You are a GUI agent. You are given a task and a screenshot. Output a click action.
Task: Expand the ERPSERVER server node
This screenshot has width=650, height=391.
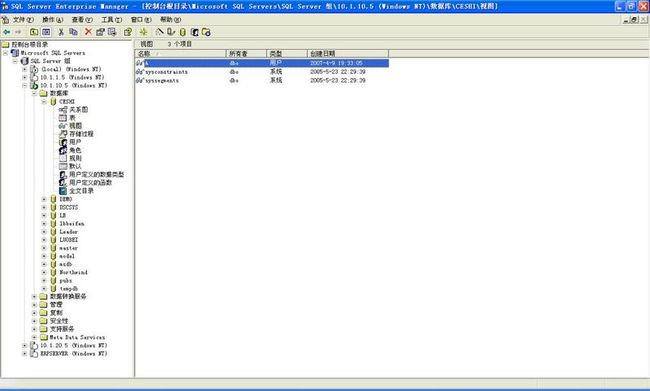pyautogui.click(x=24, y=354)
